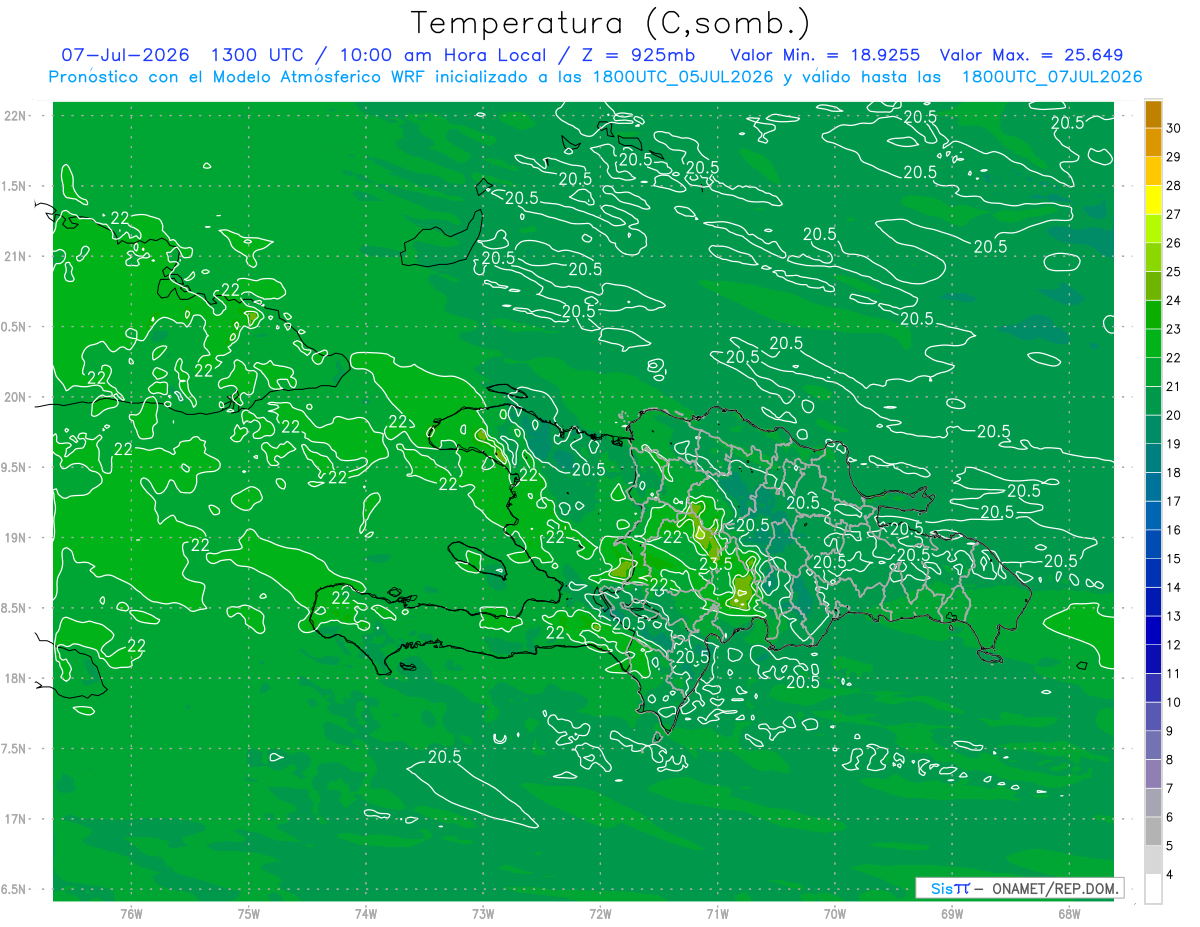Click the '9' color scale label

[1169, 731]
